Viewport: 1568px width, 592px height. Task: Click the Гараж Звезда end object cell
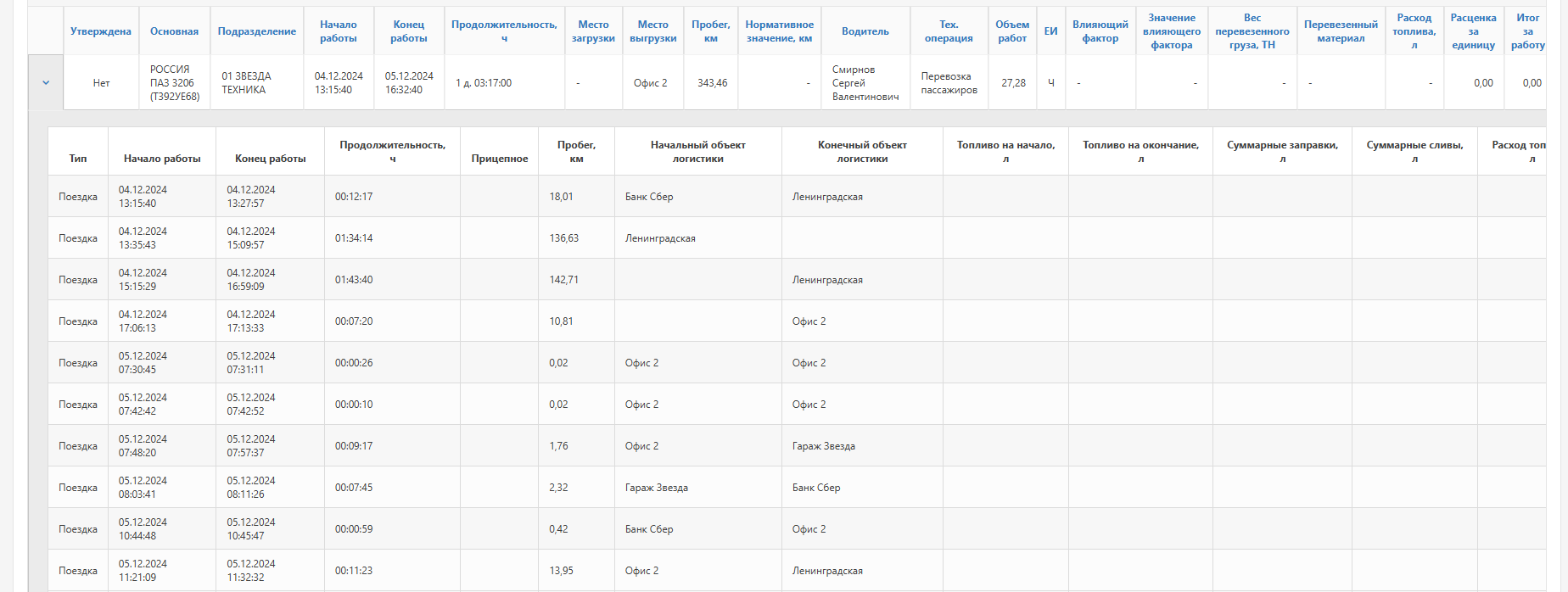tap(824, 446)
